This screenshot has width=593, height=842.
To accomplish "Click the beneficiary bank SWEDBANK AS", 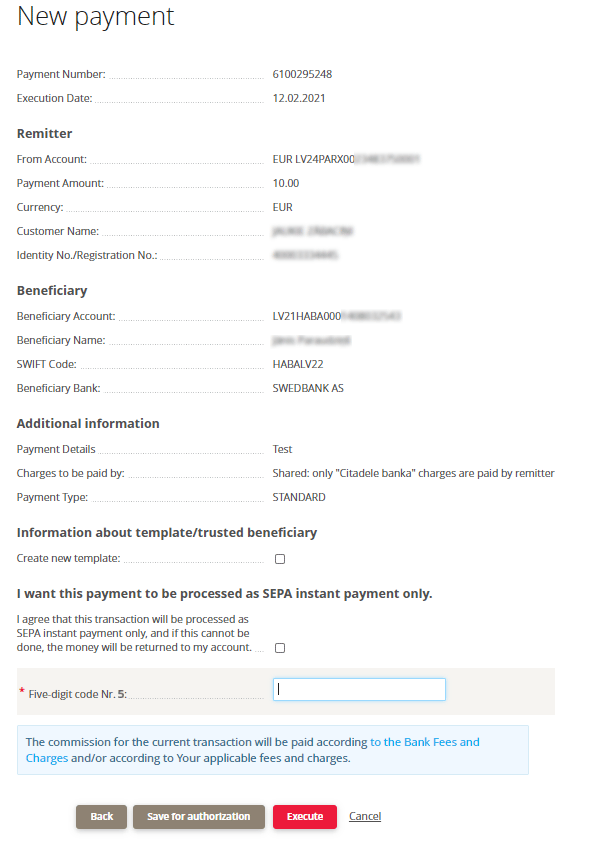I will [308, 388].
